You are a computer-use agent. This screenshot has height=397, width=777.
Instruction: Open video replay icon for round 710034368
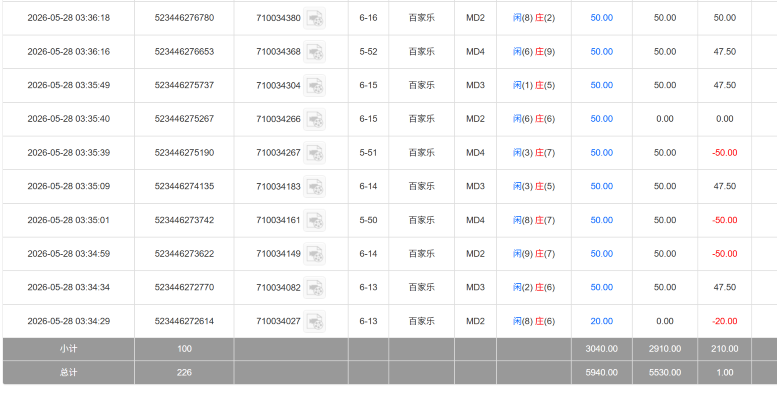[x=314, y=52]
